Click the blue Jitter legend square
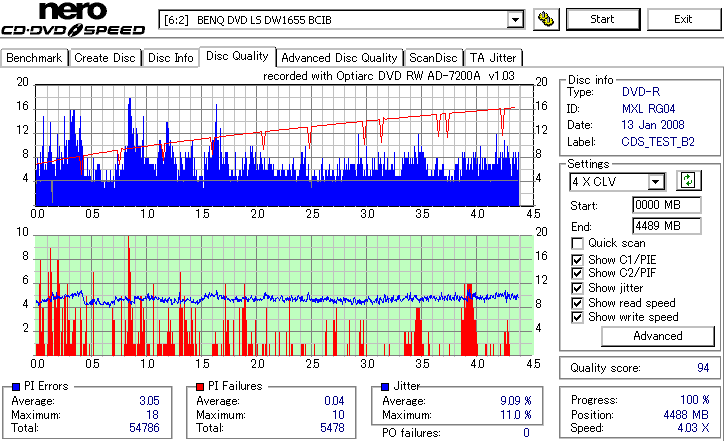 385,387
